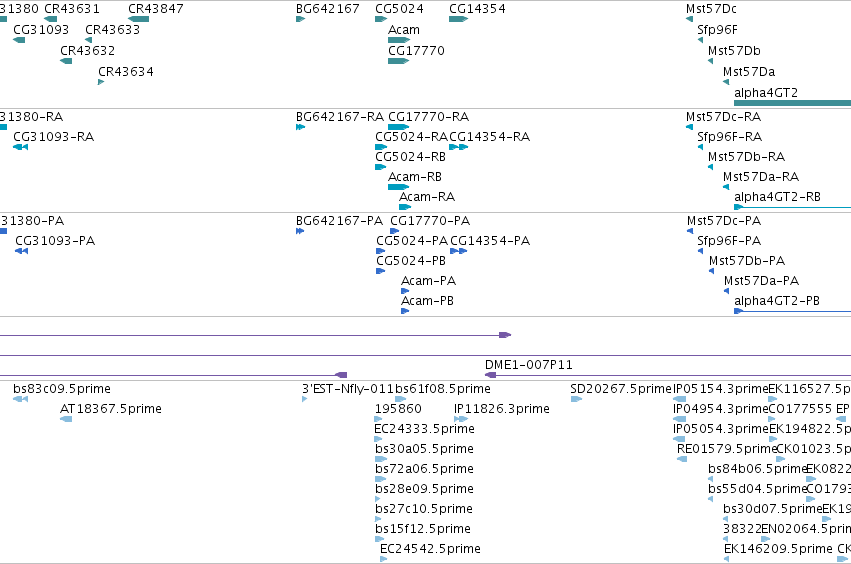Click the EC24333.5prime EST label
This screenshot has height=564, width=851.
click(424, 429)
